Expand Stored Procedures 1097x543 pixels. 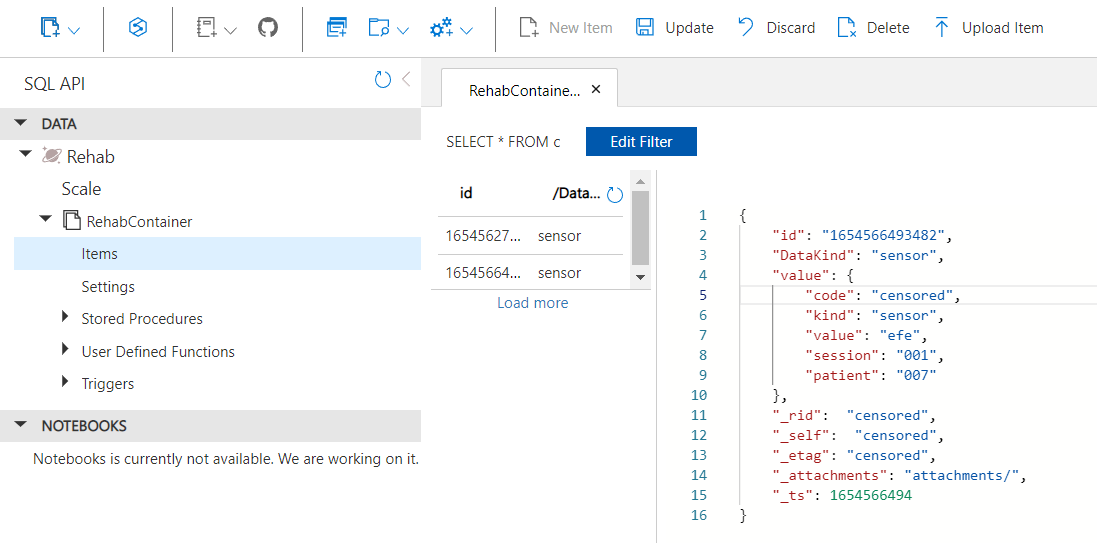65,316
